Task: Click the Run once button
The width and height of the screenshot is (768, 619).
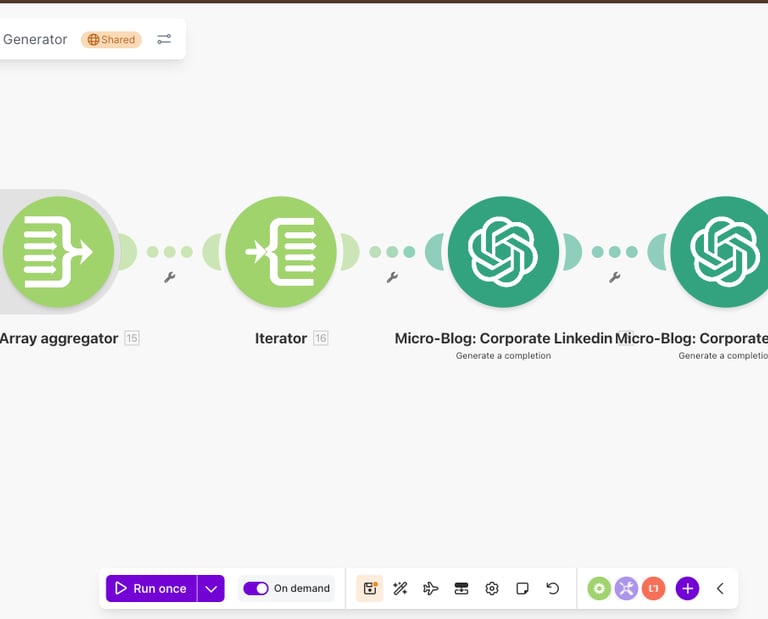Action: [x=151, y=588]
